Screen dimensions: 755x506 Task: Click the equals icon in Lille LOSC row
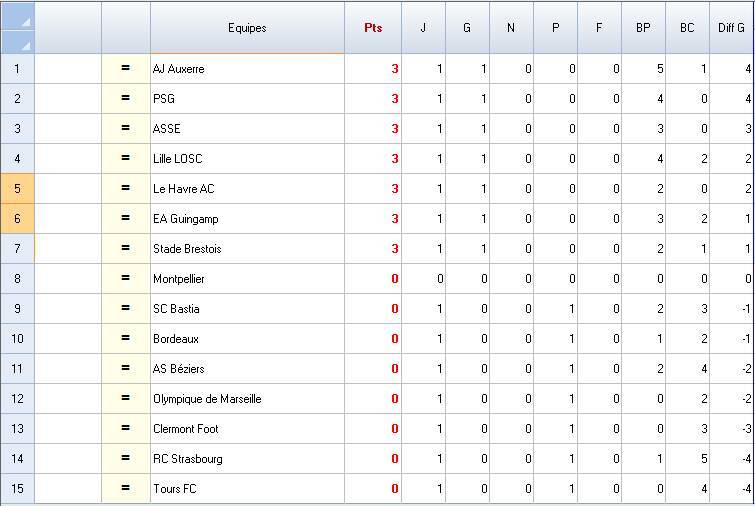(x=126, y=159)
